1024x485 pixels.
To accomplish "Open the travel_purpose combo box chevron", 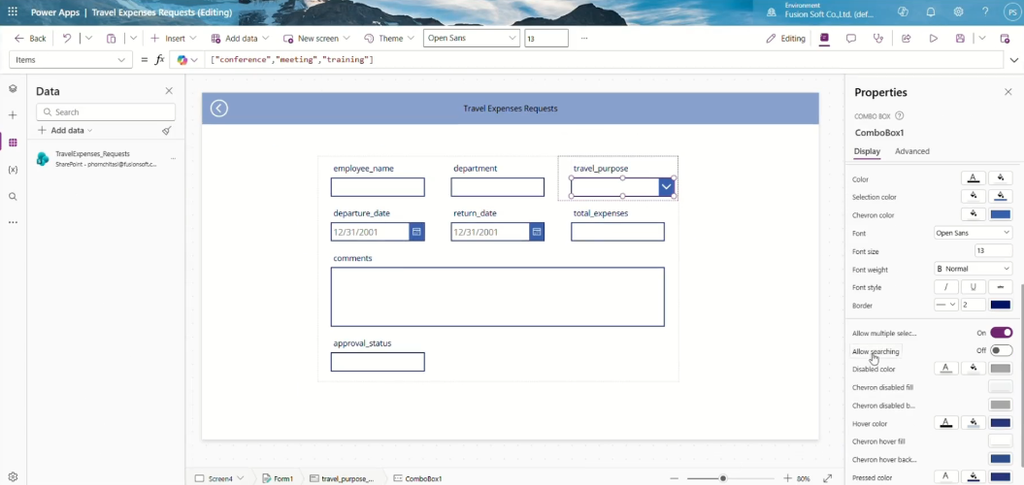I will click(x=666, y=187).
